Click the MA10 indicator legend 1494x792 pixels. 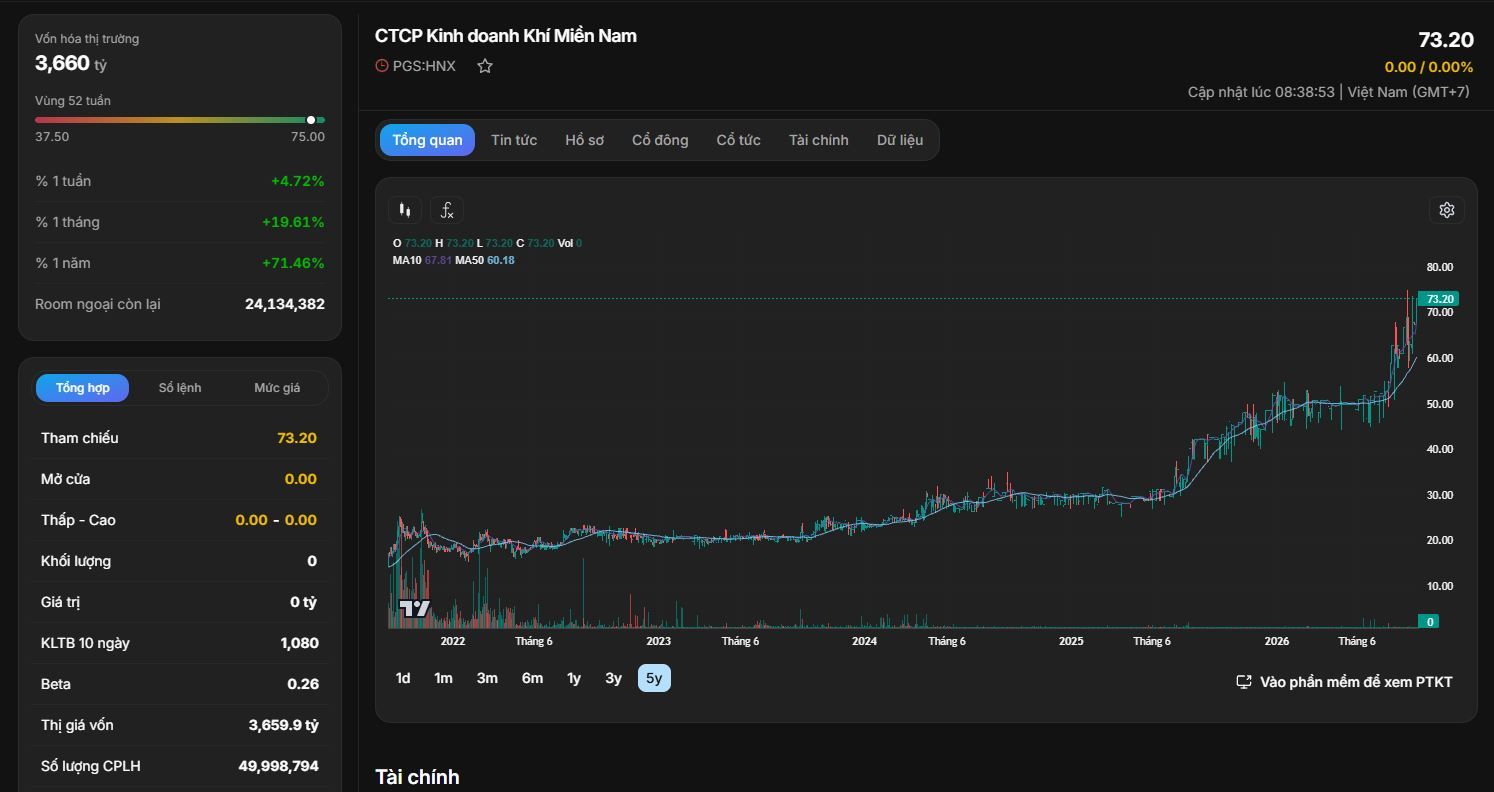422,260
